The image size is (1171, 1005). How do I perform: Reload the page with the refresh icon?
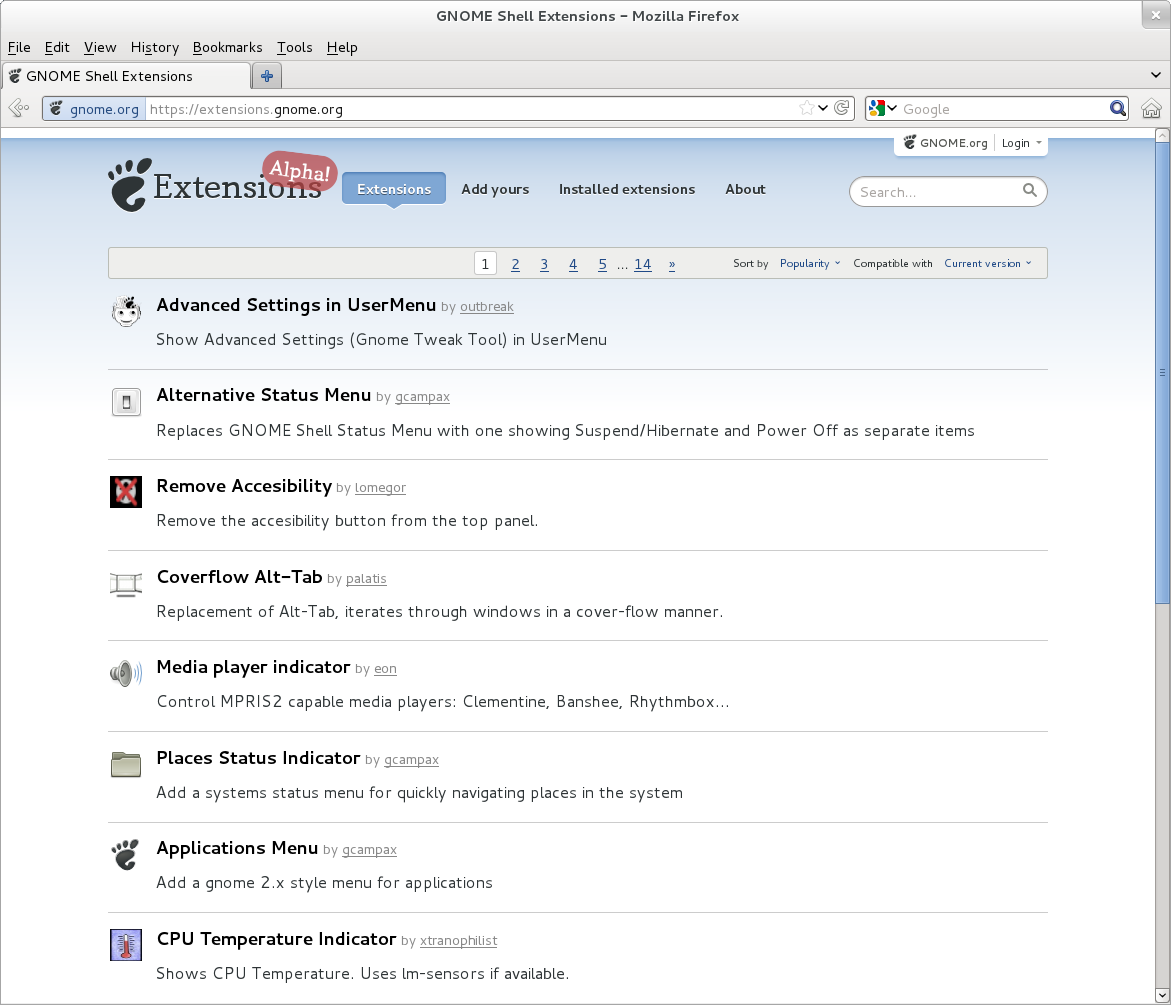click(x=842, y=108)
